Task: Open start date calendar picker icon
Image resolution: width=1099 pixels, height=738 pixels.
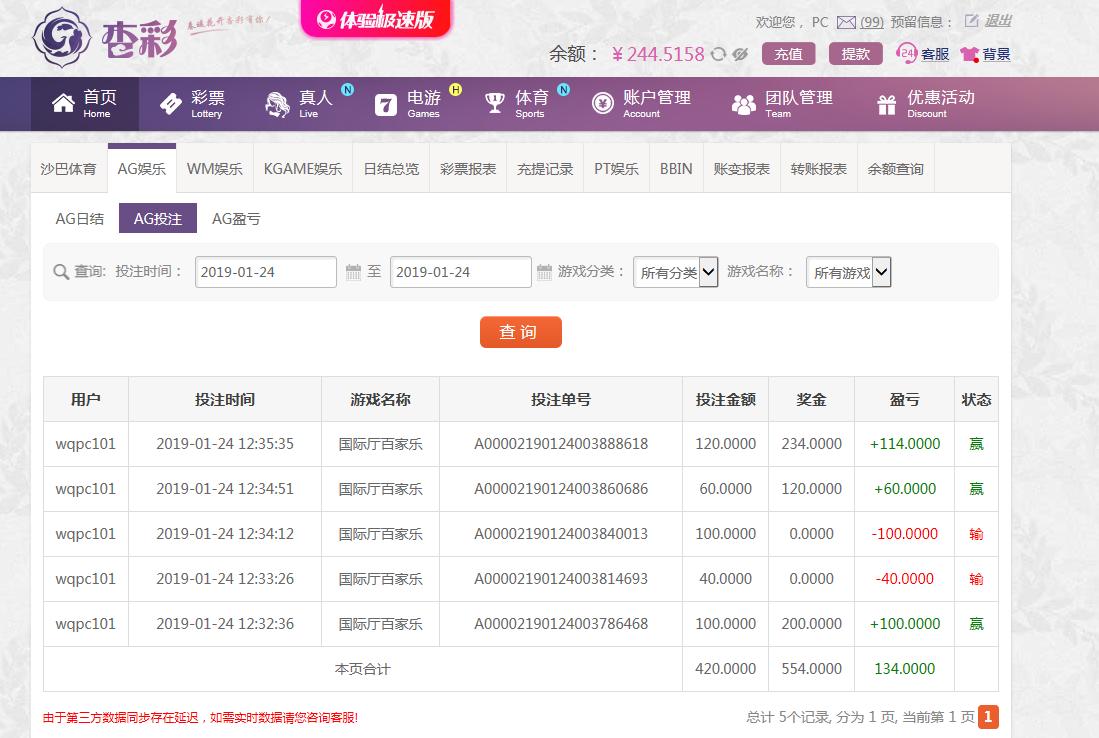Action: [x=353, y=272]
